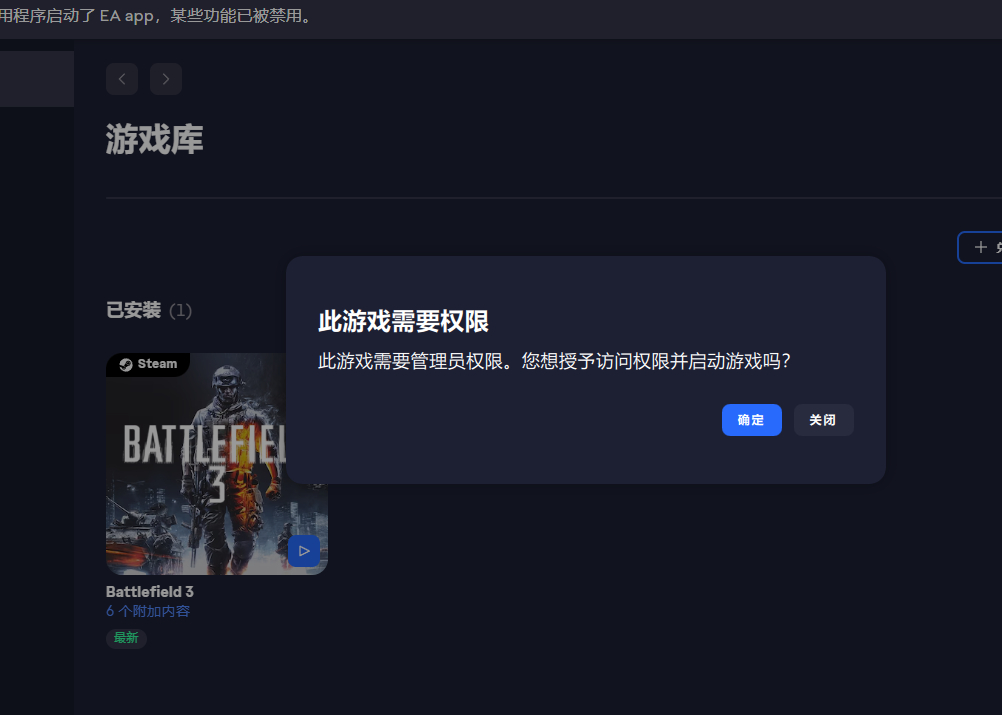Click the 已安装 (1) section header

coord(149,311)
